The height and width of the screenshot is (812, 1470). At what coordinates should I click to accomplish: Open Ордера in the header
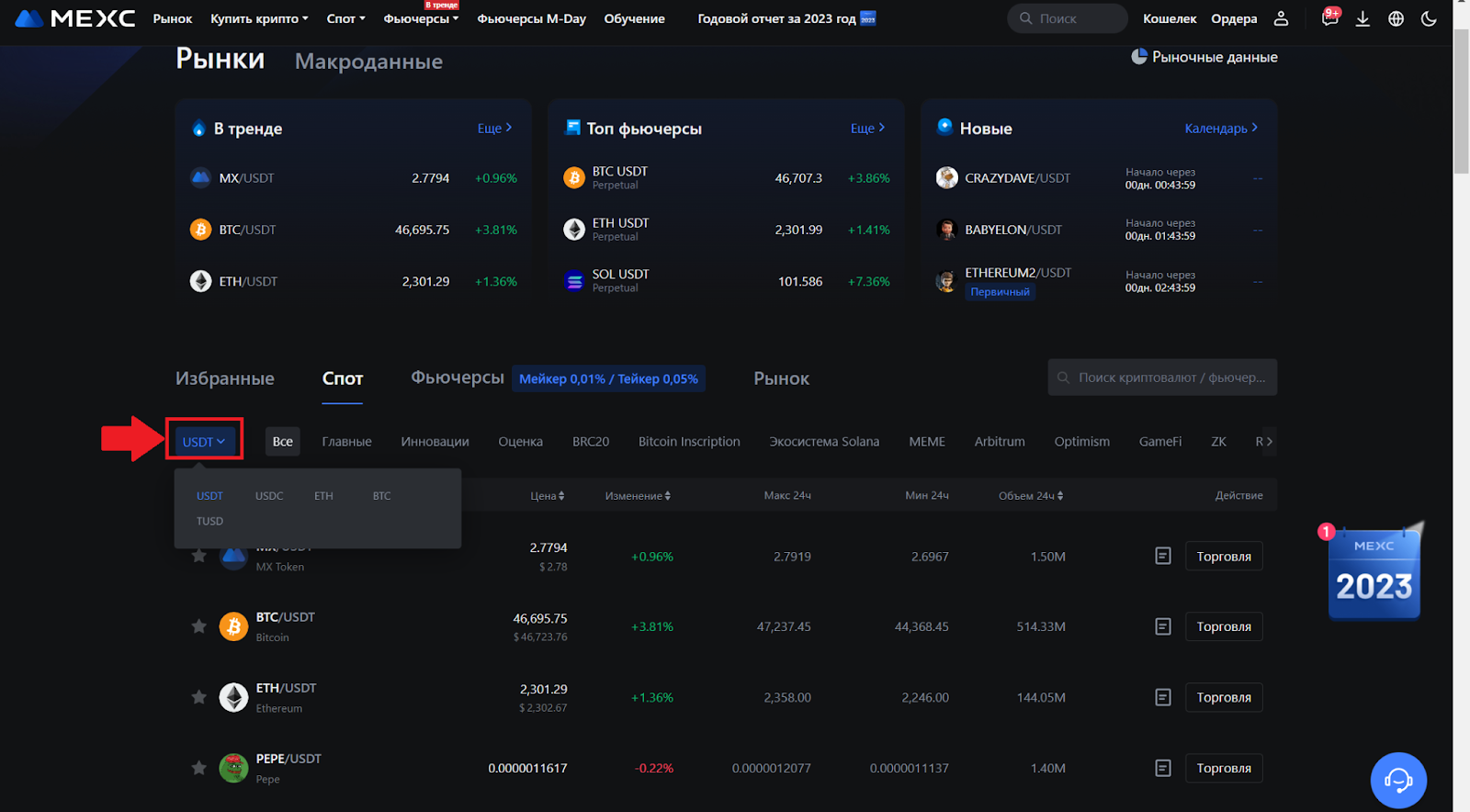click(x=1234, y=18)
